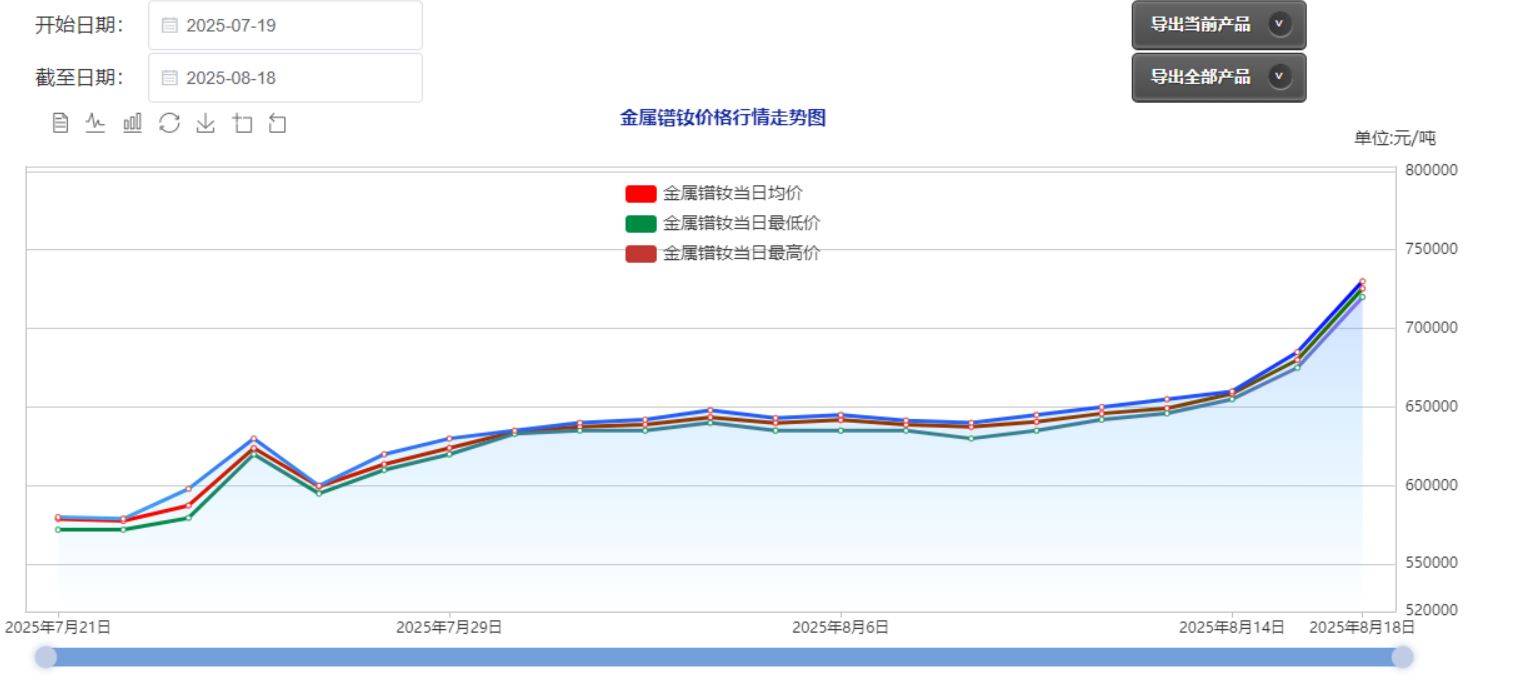
Task: Click the 单位:元/吨 unit label
Action: (x=1395, y=138)
